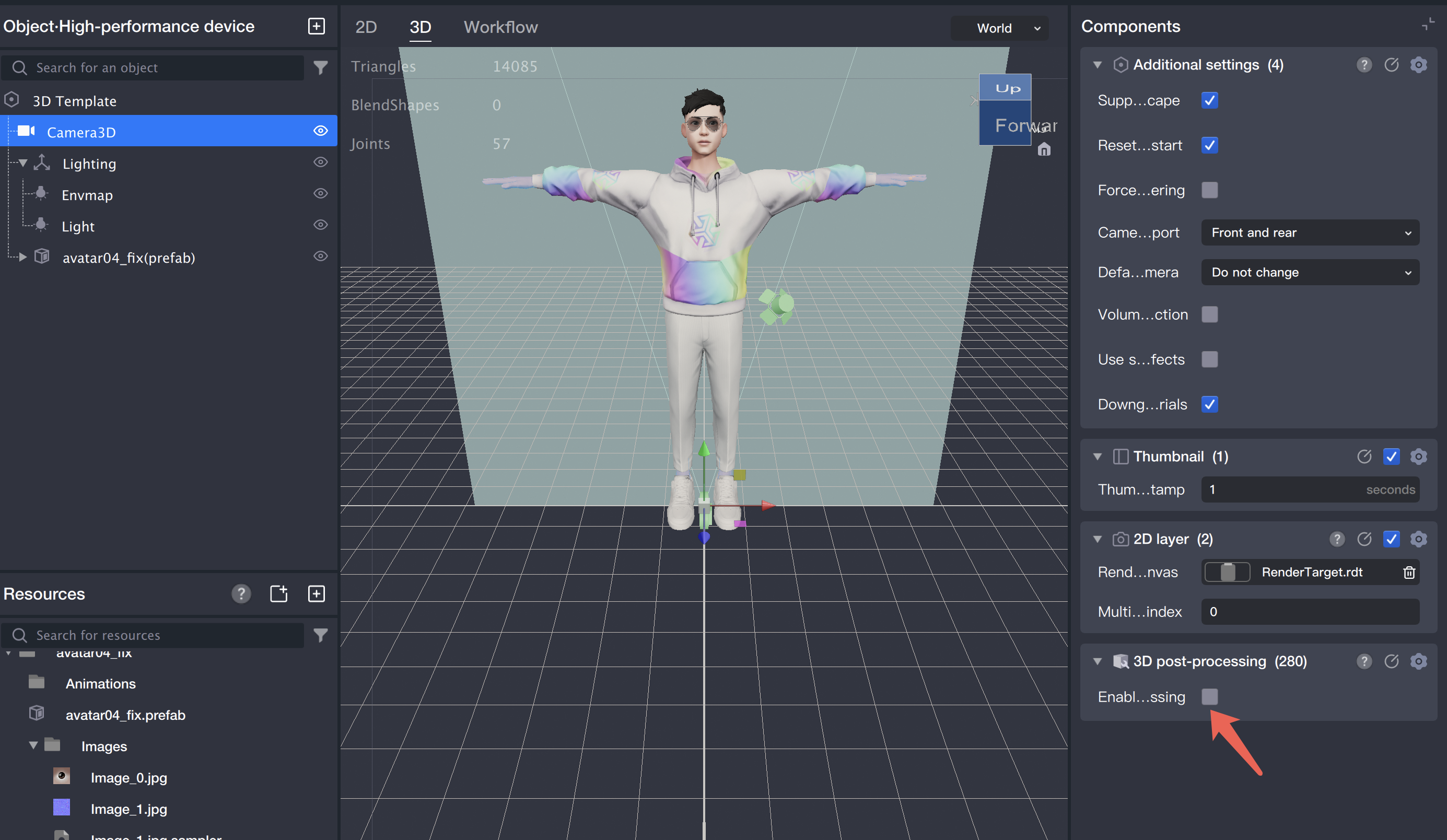This screenshot has width=1447, height=840.
Task: Click the thumbnail timestamp input field
Action: click(1280, 490)
